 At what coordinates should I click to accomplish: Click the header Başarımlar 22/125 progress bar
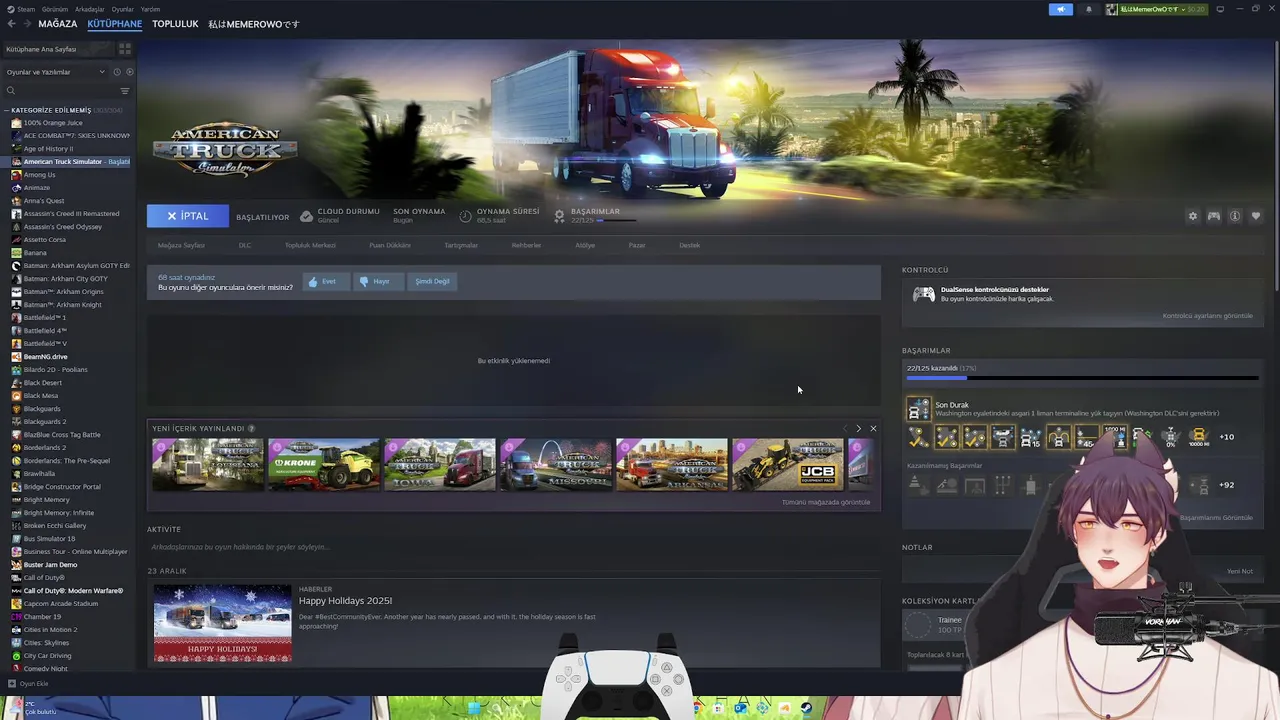pyautogui.click(x=617, y=220)
